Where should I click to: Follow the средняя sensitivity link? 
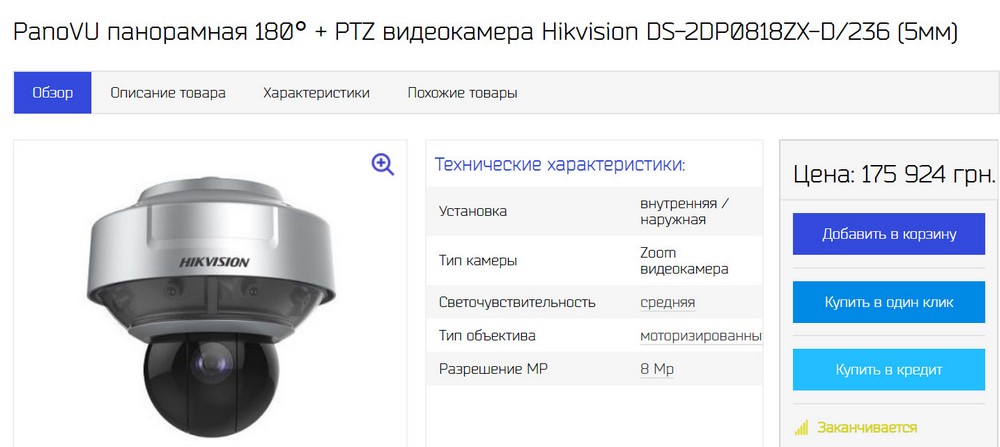(x=667, y=302)
